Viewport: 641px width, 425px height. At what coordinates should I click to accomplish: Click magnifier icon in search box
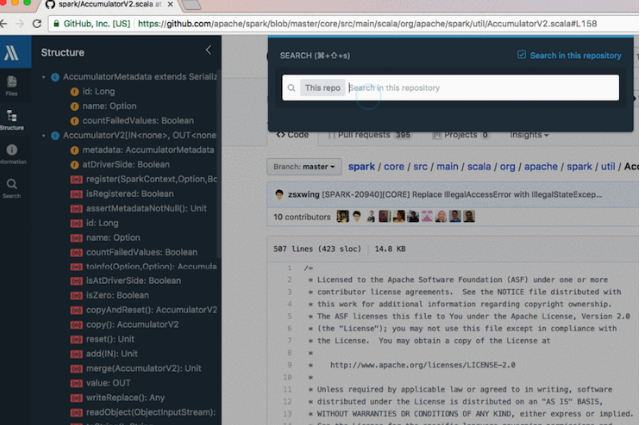point(291,88)
